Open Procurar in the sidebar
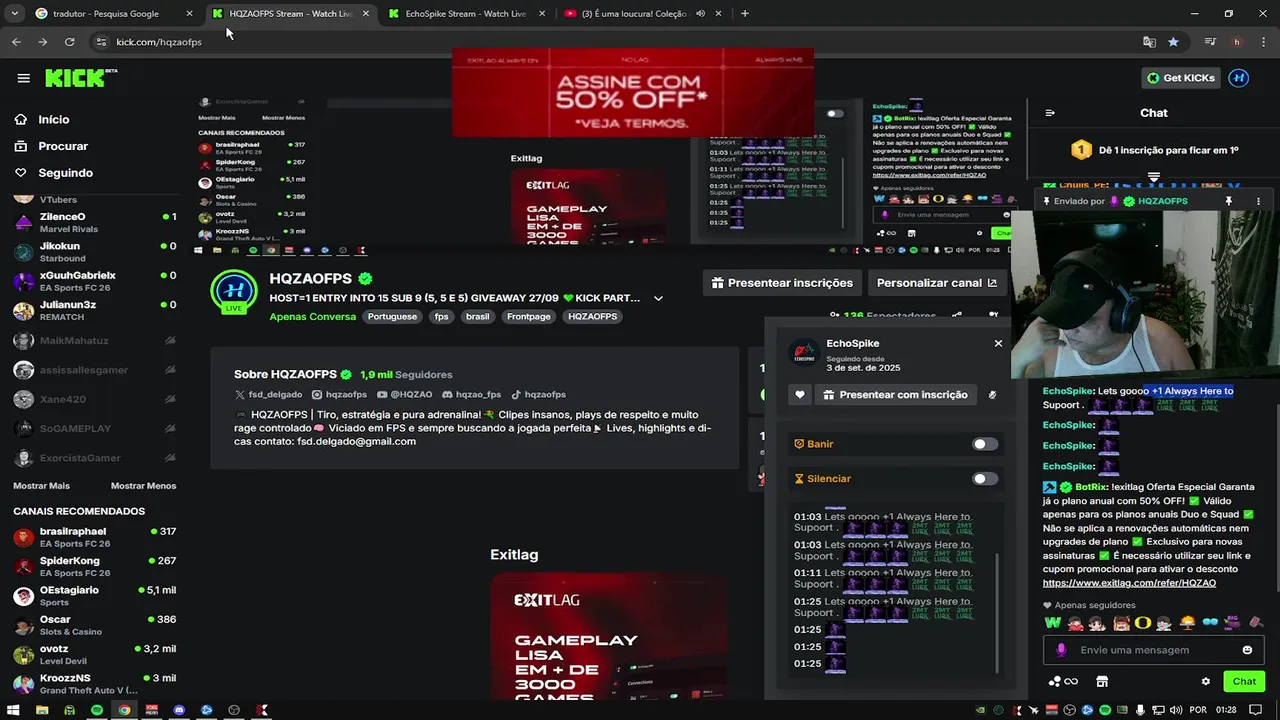The width and height of the screenshot is (1280, 720). [63, 146]
